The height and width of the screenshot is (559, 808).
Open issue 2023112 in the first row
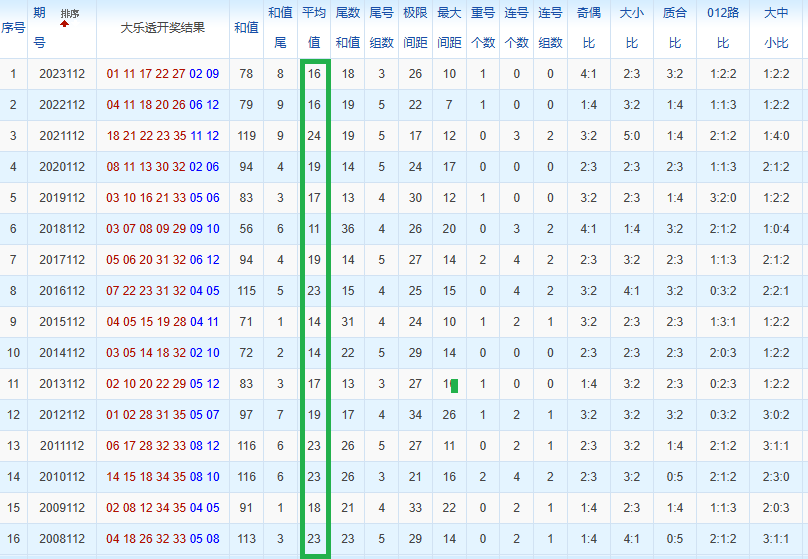62,74
